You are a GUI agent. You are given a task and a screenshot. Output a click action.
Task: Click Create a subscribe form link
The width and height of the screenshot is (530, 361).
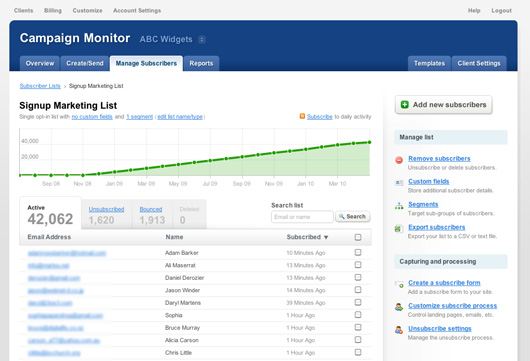pyautogui.click(x=444, y=283)
